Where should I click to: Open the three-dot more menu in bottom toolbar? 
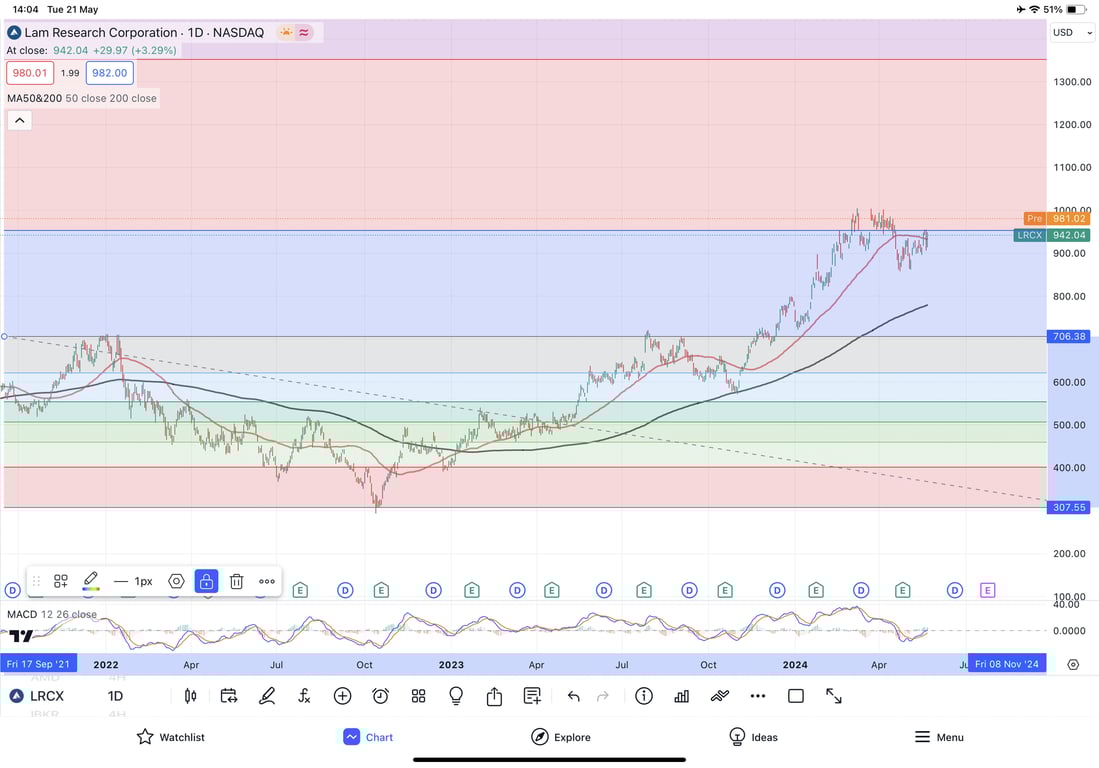coord(758,696)
